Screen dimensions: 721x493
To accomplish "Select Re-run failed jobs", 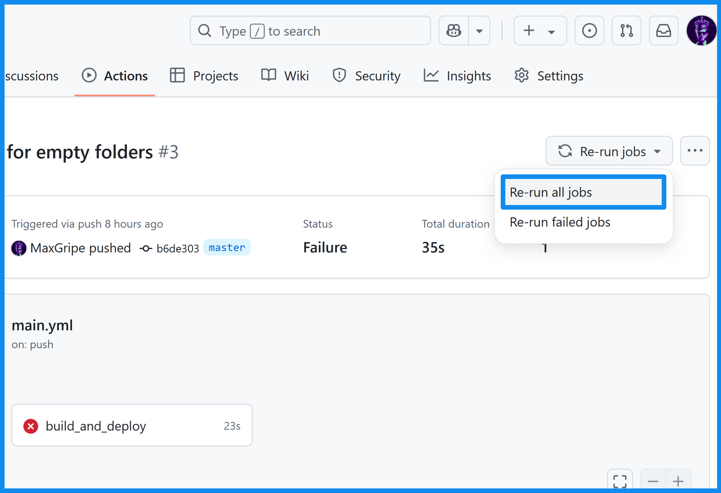I will coord(560,222).
